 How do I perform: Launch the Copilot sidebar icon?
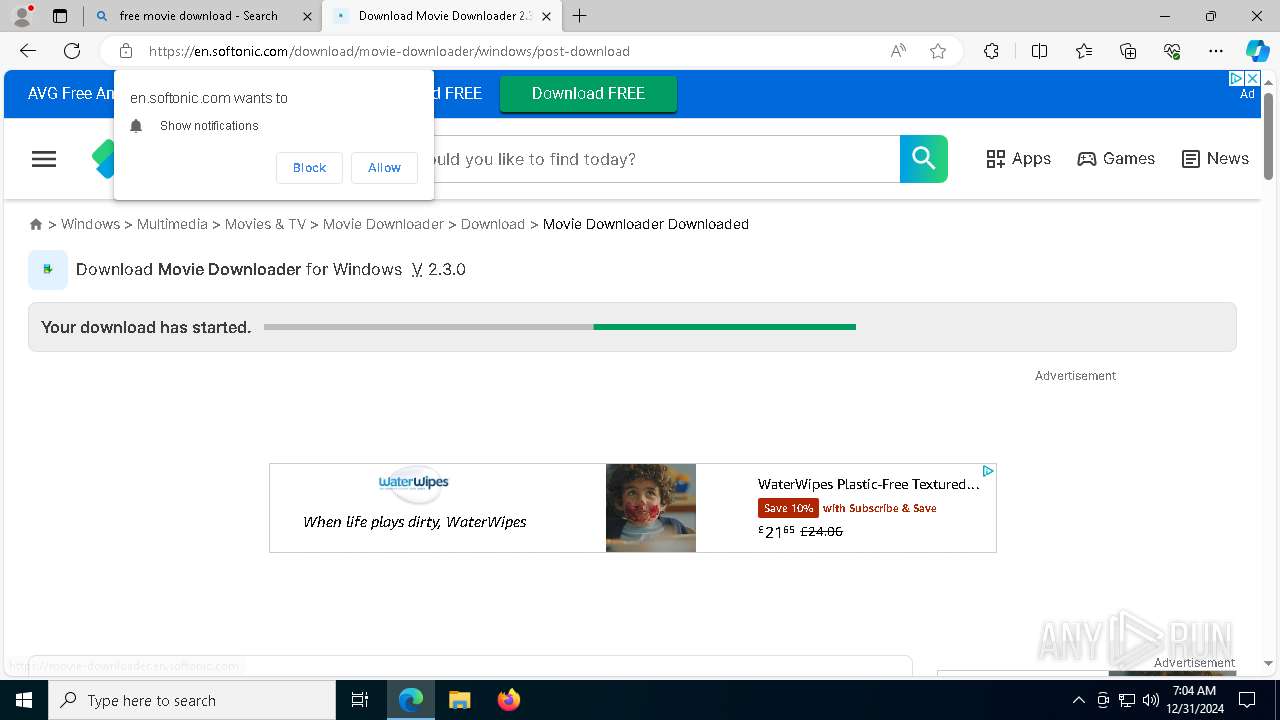[1257, 51]
